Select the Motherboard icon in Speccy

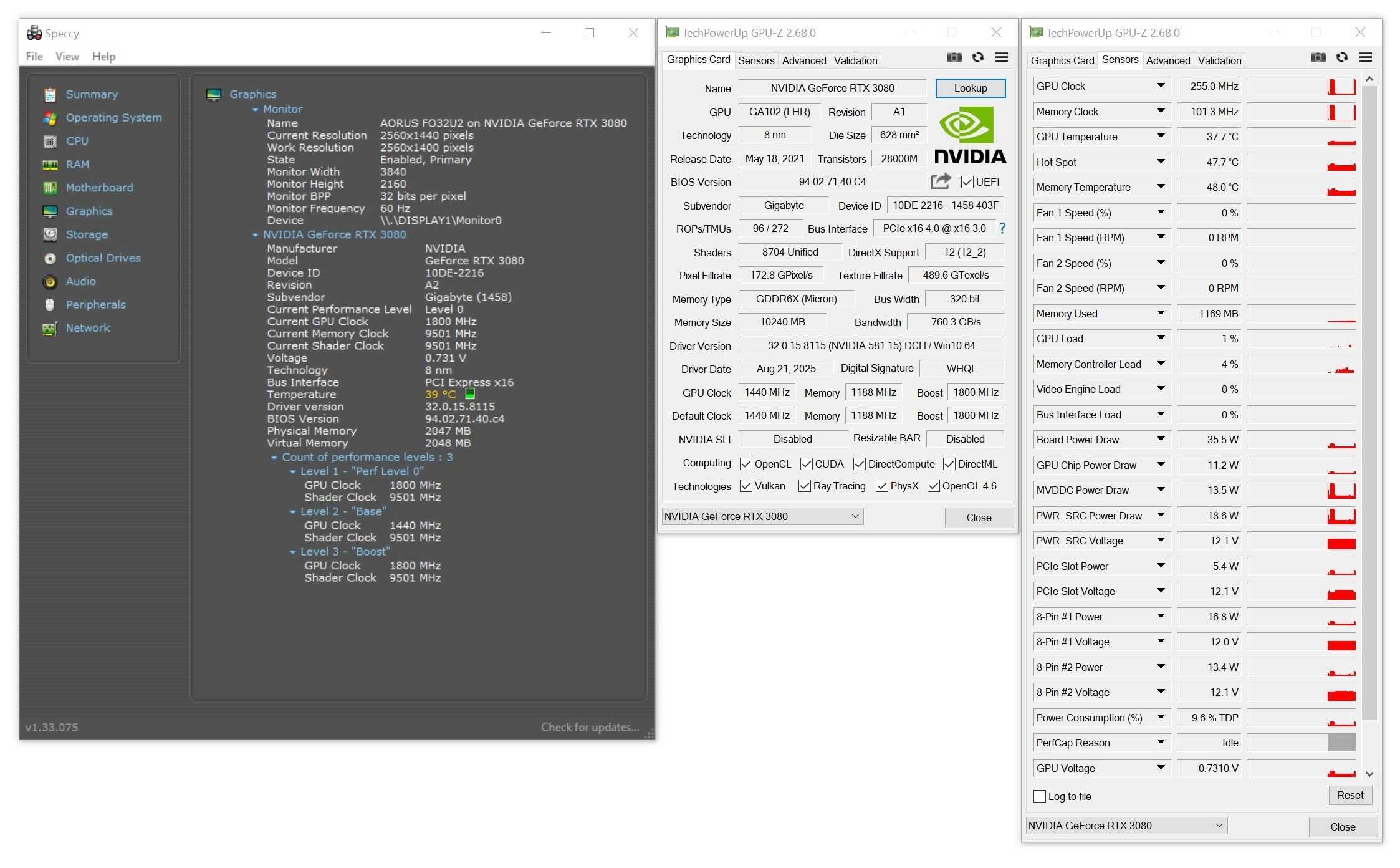(x=50, y=188)
